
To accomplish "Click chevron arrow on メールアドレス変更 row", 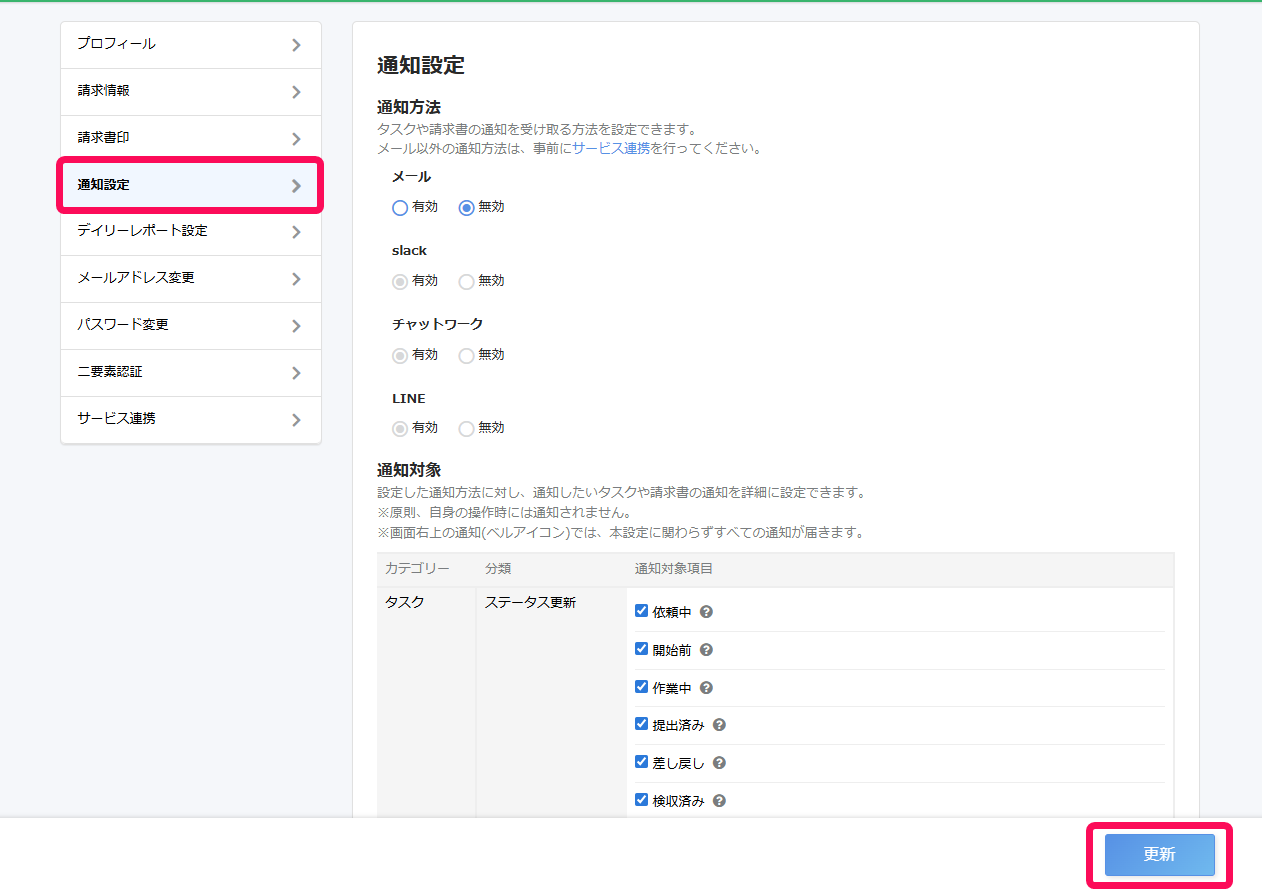I will click(296, 279).
